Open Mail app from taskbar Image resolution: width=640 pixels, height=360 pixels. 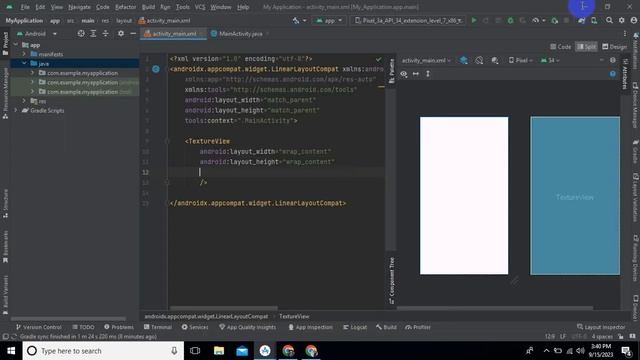[242, 351]
